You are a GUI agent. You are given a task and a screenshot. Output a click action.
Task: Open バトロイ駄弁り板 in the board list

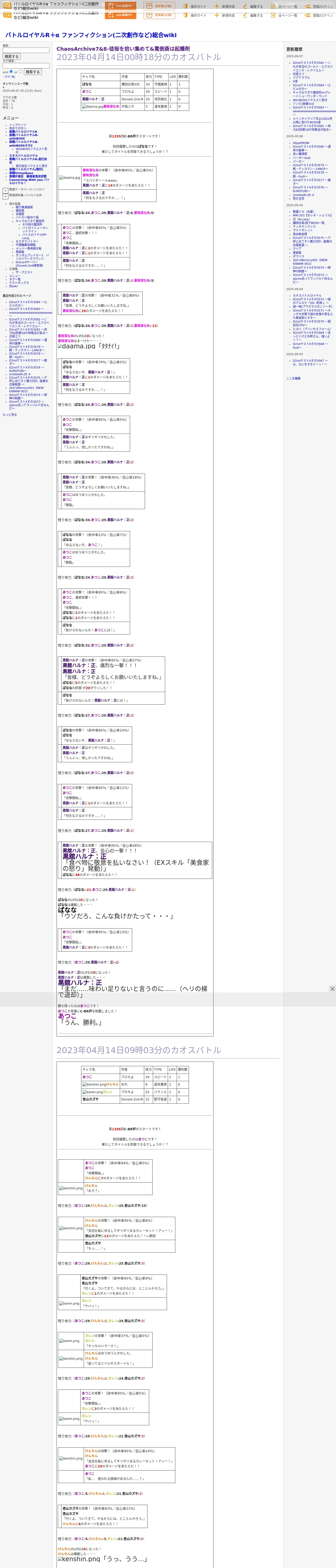pos(27,217)
